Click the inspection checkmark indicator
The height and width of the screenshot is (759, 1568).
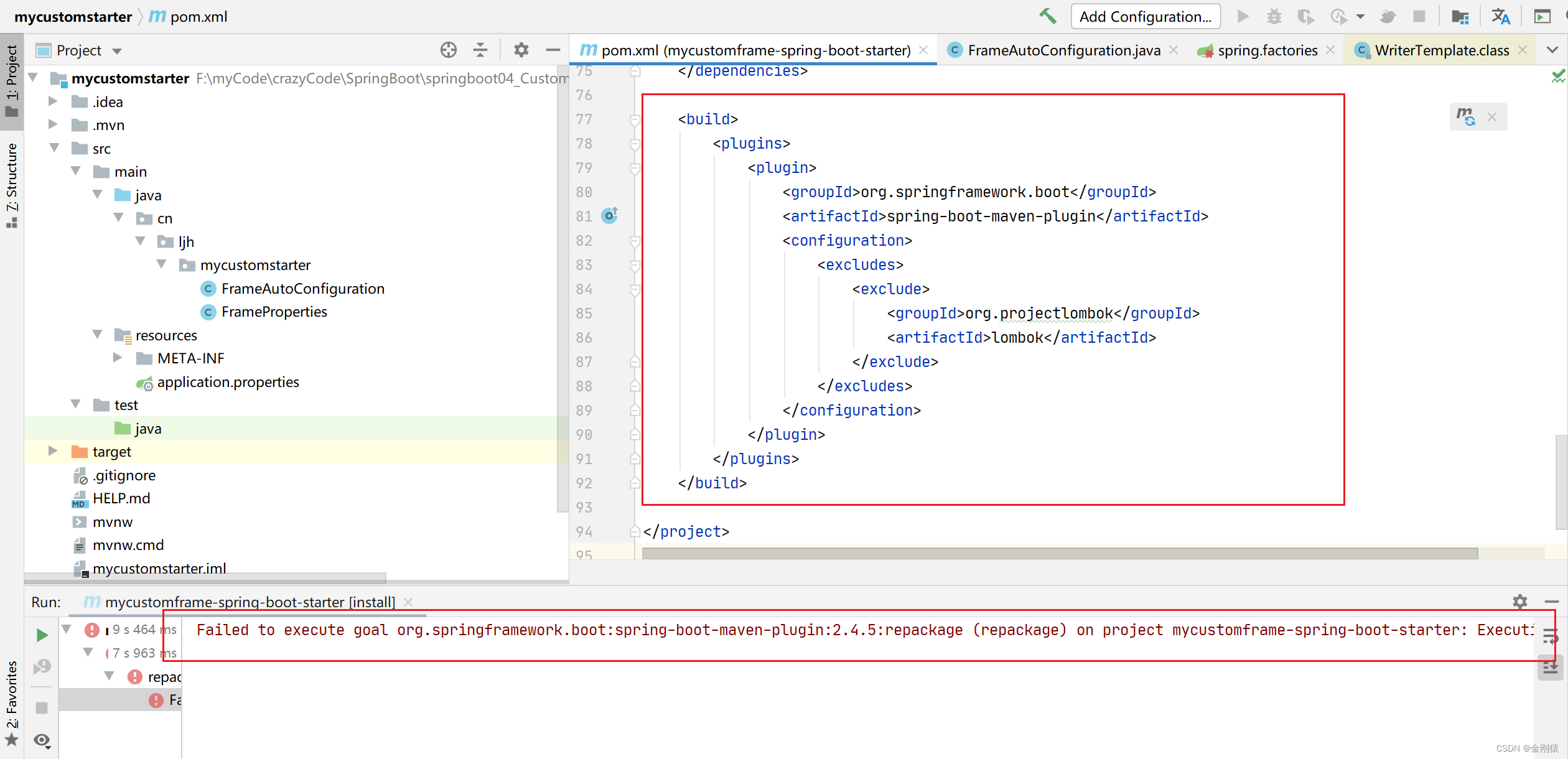click(x=1558, y=77)
